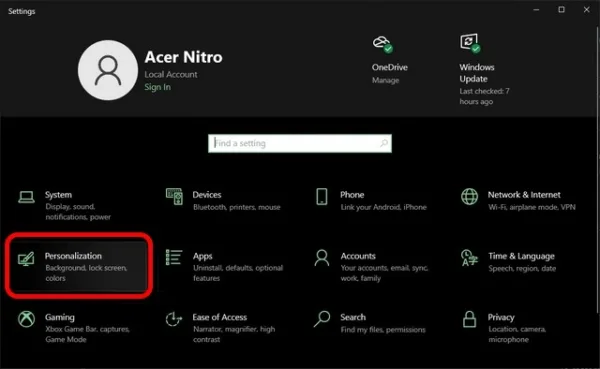Click the Phone icon
600x369 pixels.
click(322, 196)
